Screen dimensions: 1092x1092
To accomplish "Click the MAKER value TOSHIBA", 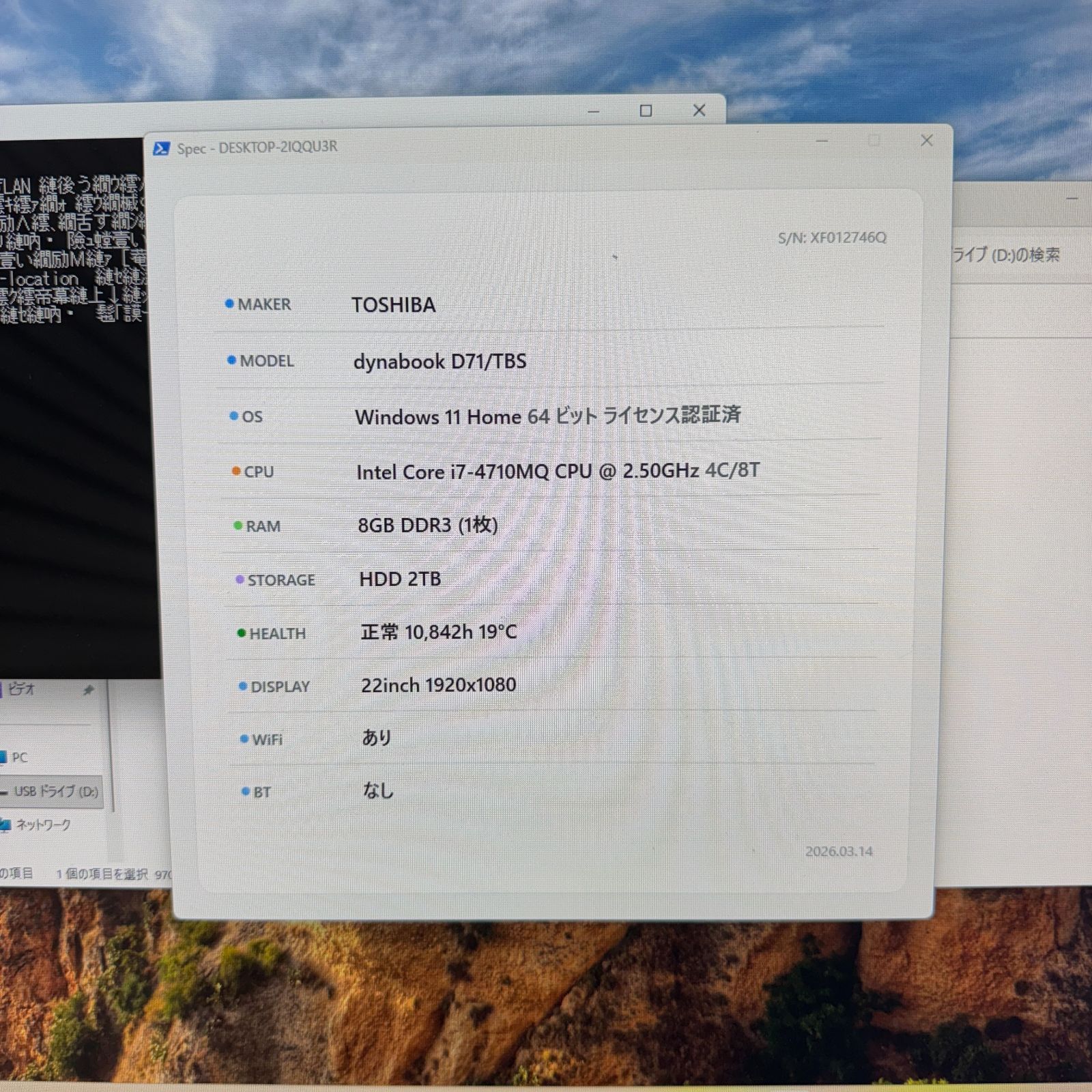I will (x=393, y=304).
